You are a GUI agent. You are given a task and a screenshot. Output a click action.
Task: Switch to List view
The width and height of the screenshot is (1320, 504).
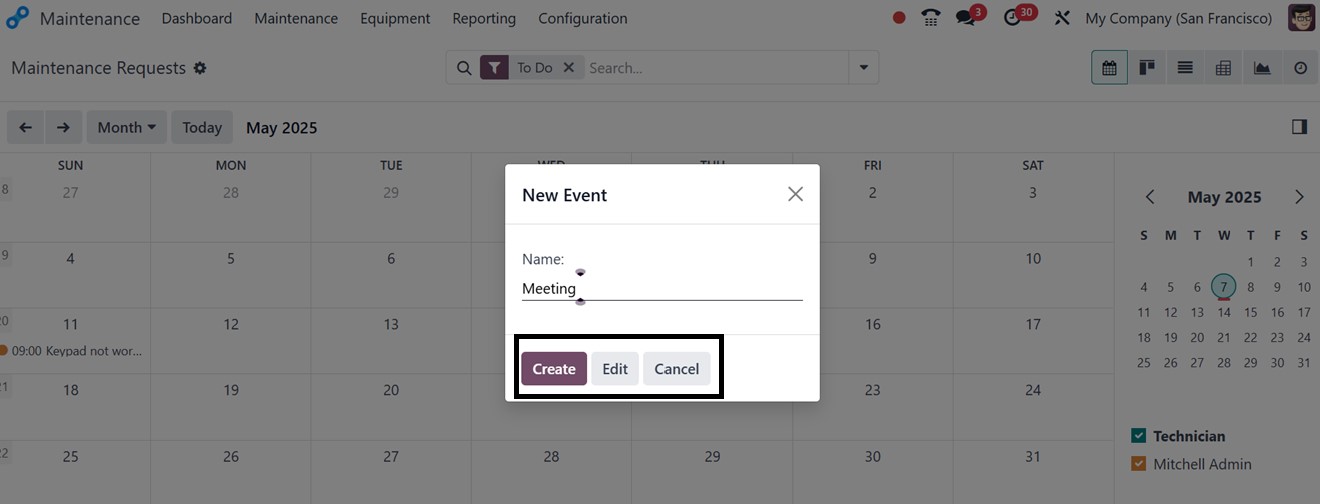pyautogui.click(x=1185, y=68)
